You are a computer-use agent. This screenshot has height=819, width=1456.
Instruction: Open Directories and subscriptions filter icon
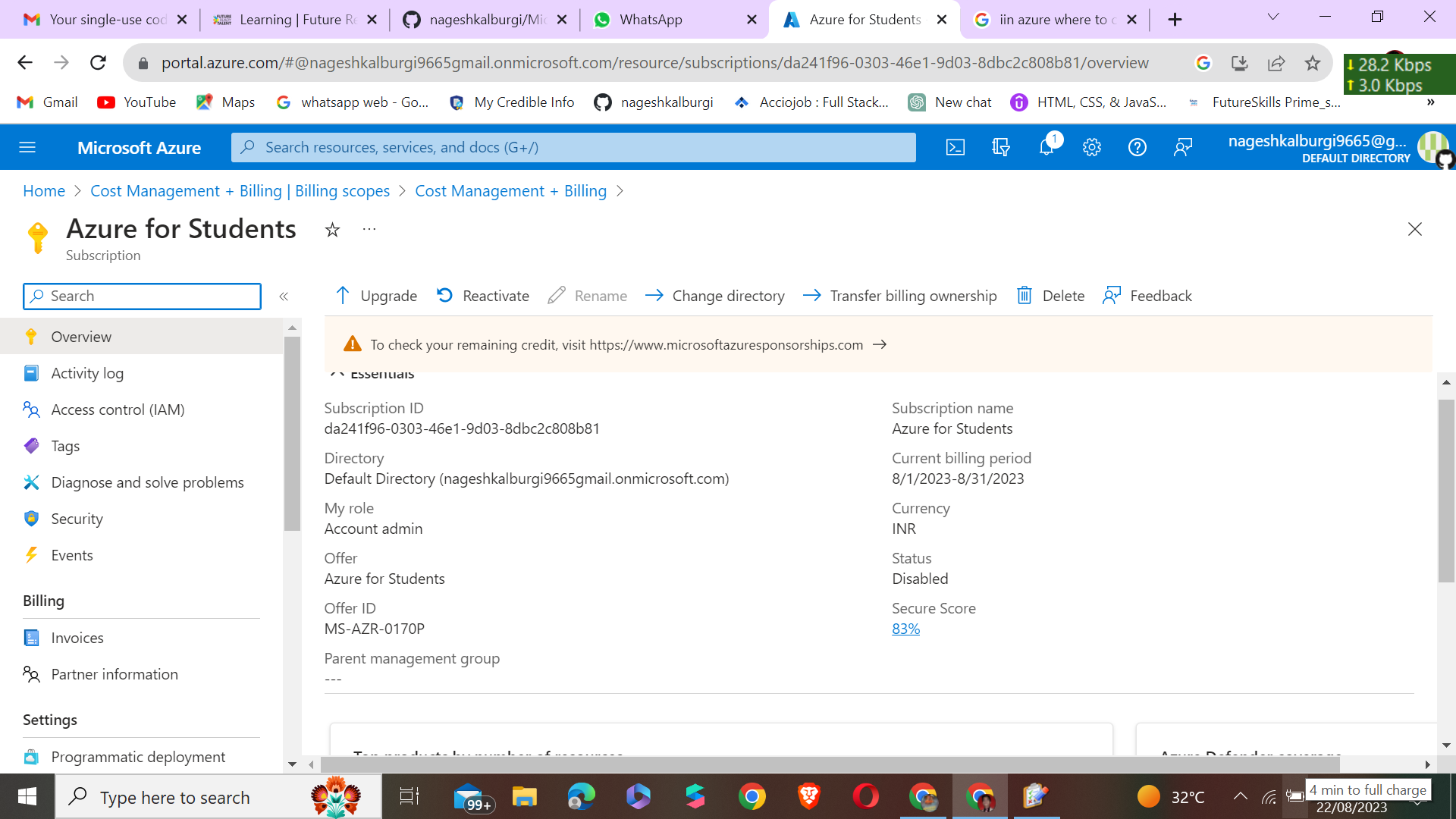point(1001,147)
